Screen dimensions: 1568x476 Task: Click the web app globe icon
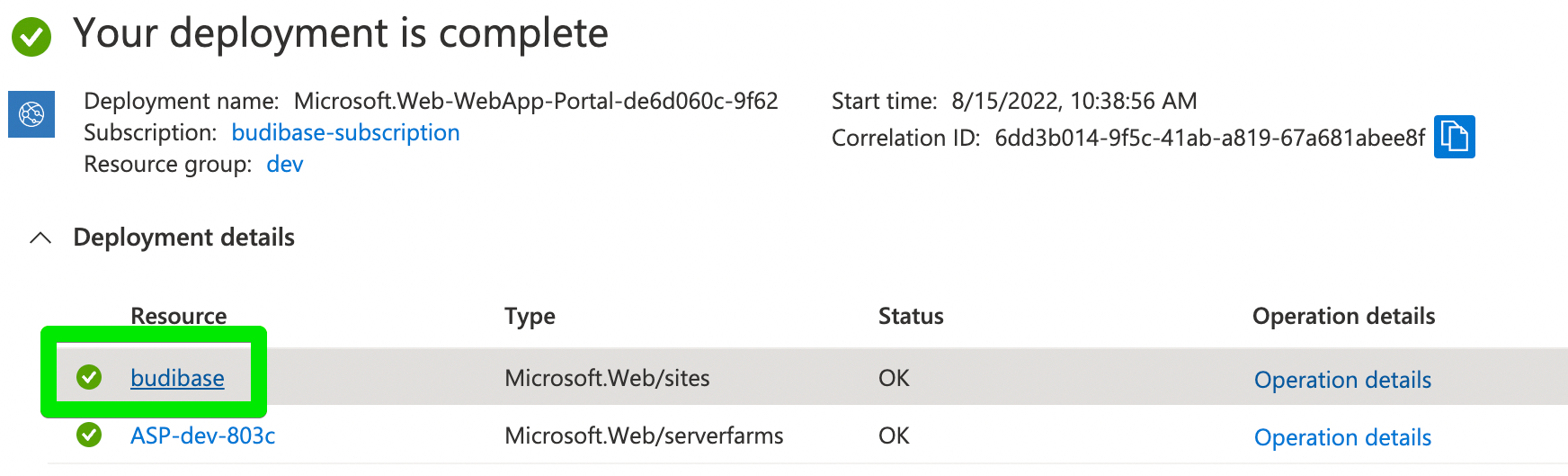pos(31,114)
